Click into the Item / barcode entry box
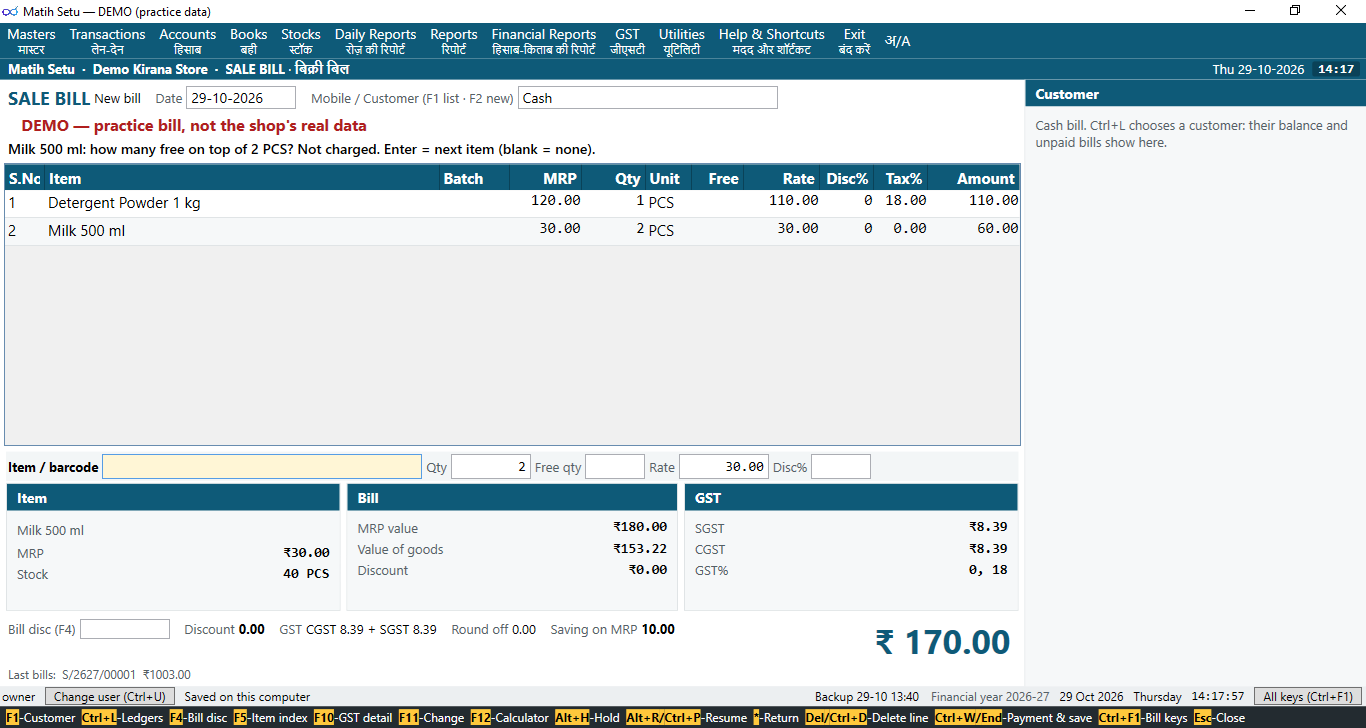 point(262,467)
